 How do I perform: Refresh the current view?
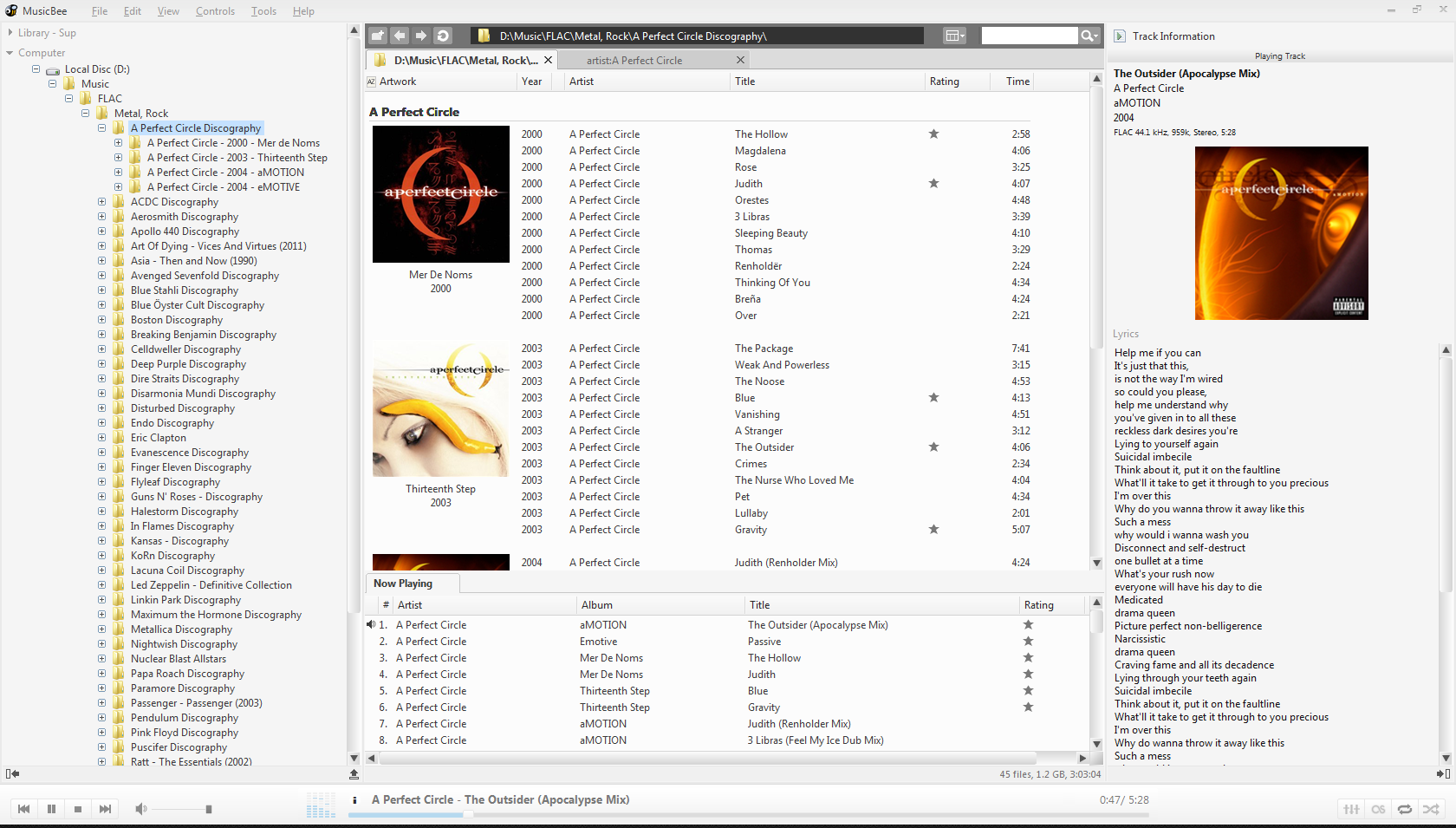[443, 36]
